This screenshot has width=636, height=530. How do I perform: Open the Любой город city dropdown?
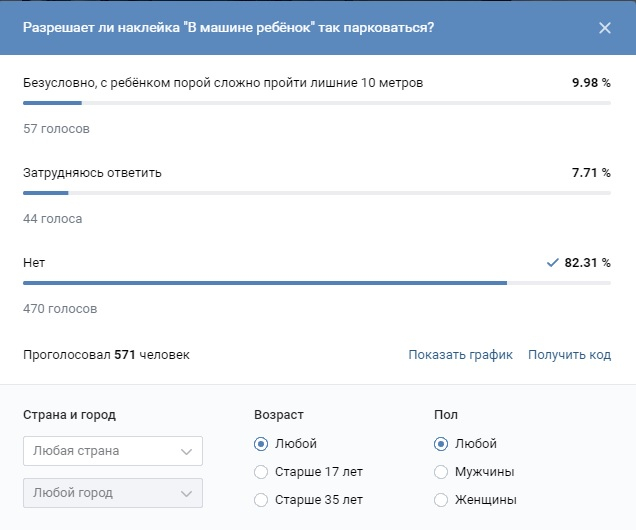(x=113, y=493)
